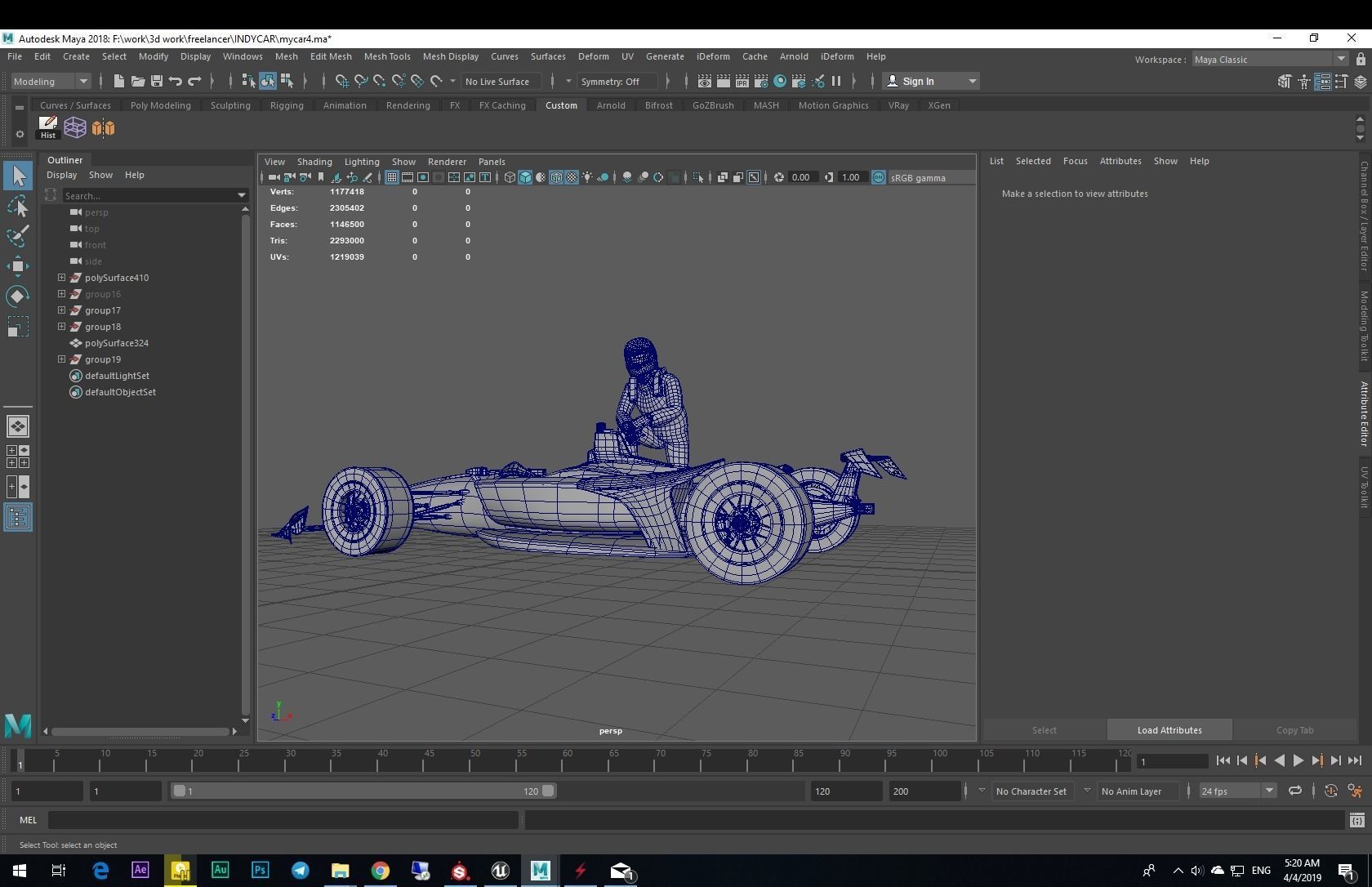Toggle viewport grid display
This screenshot has width=1372, height=887.
(x=392, y=177)
